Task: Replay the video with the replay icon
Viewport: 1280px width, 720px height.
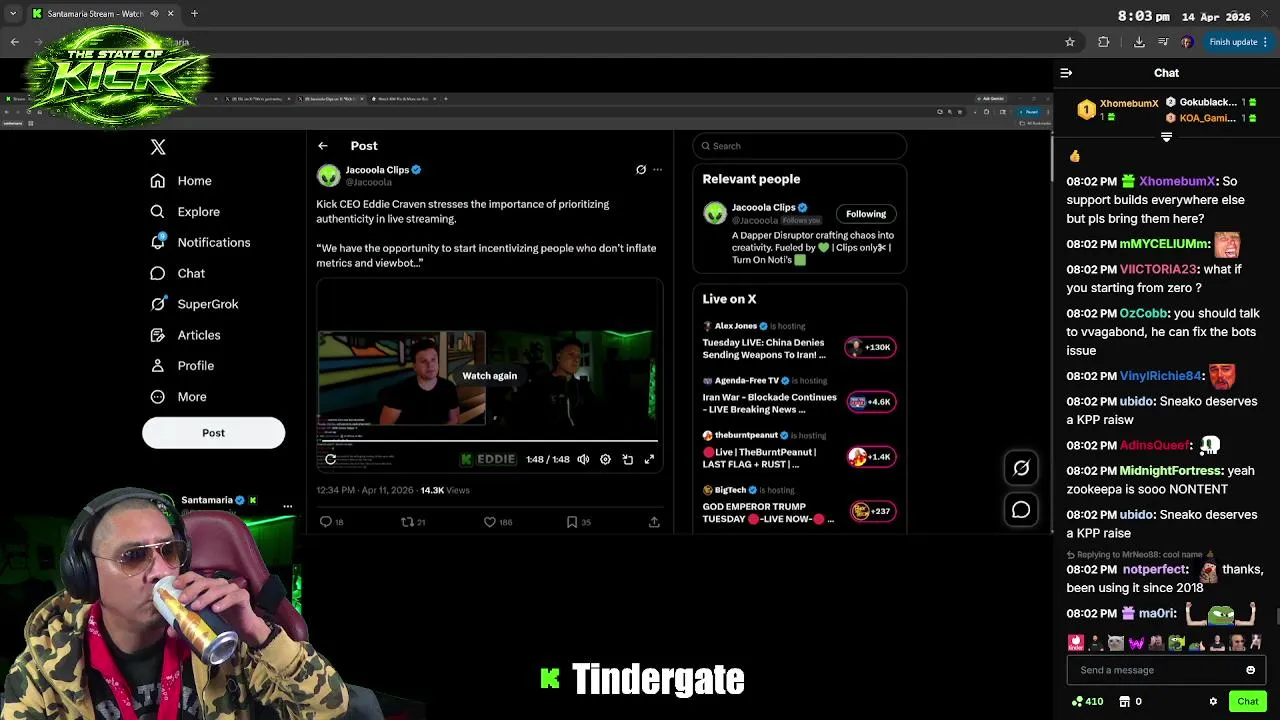Action: tap(330, 459)
